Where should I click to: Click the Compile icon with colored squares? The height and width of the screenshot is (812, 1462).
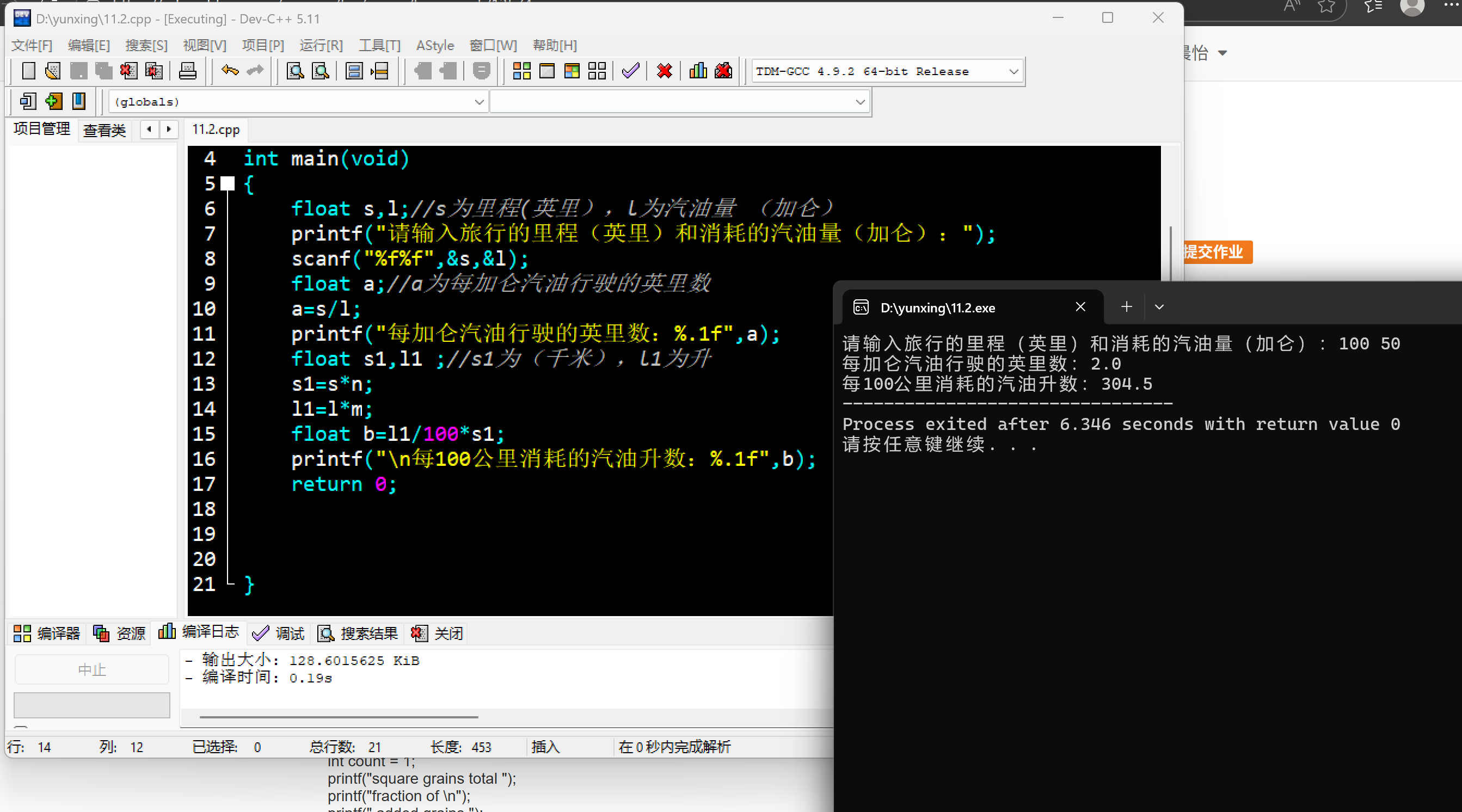pyautogui.click(x=521, y=71)
